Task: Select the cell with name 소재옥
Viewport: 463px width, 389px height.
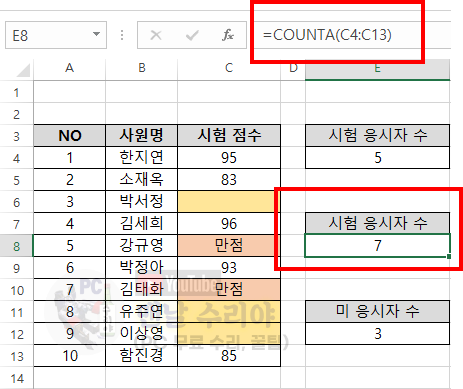Action: point(142,180)
